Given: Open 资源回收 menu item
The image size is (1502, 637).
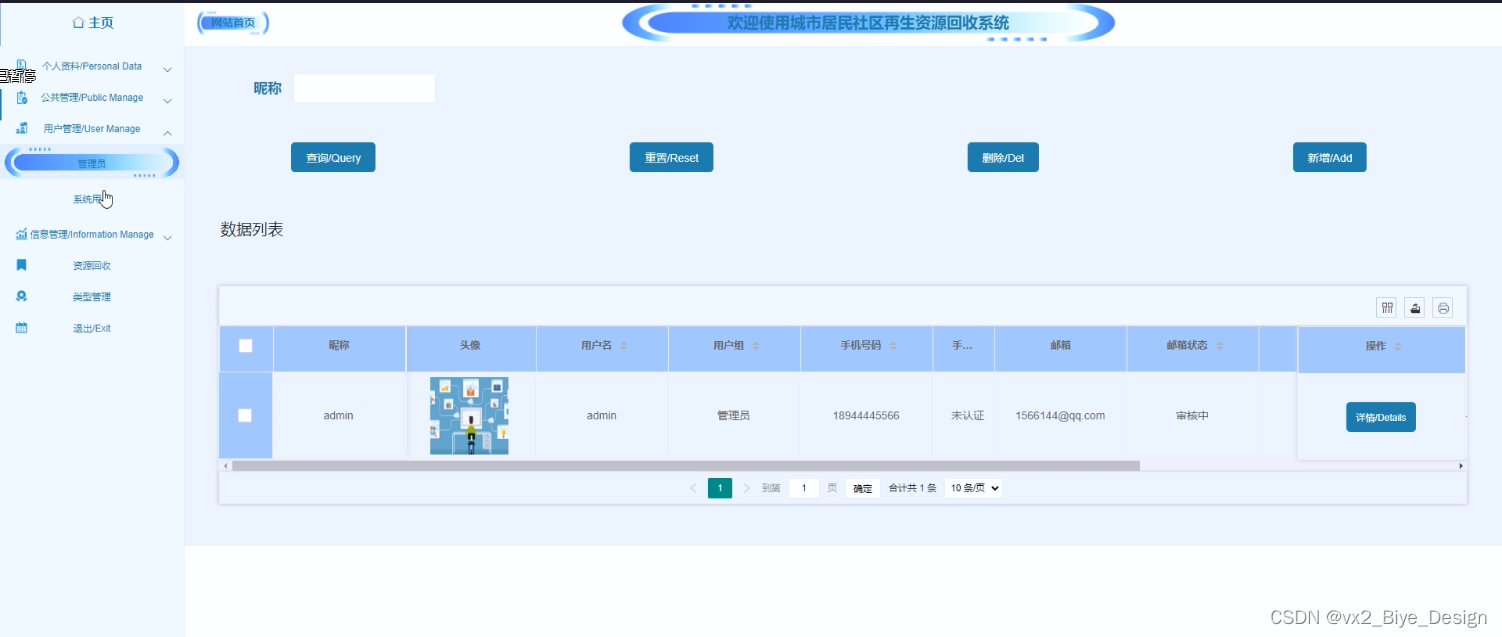Looking at the screenshot, I should click(x=92, y=266).
